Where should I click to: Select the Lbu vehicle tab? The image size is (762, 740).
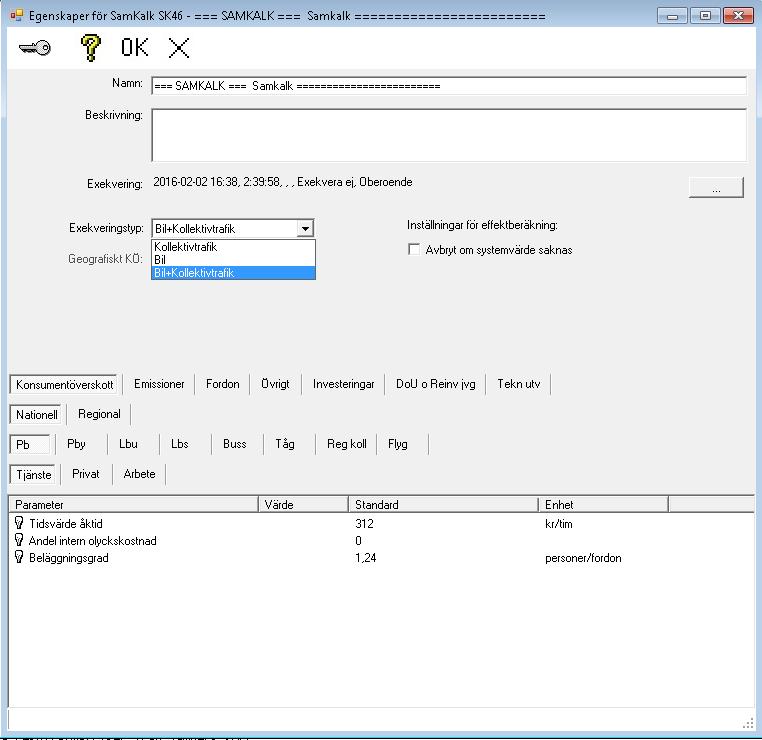coord(128,444)
